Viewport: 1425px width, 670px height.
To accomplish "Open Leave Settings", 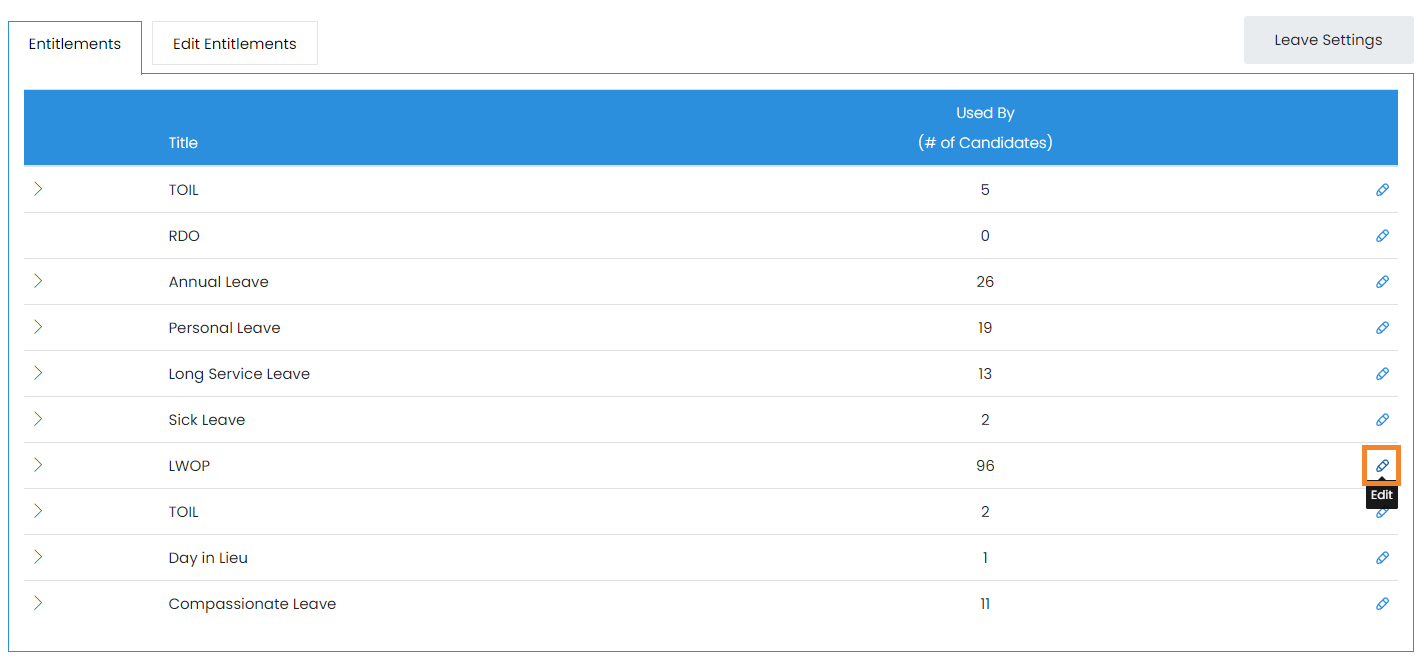I will (1328, 40).
